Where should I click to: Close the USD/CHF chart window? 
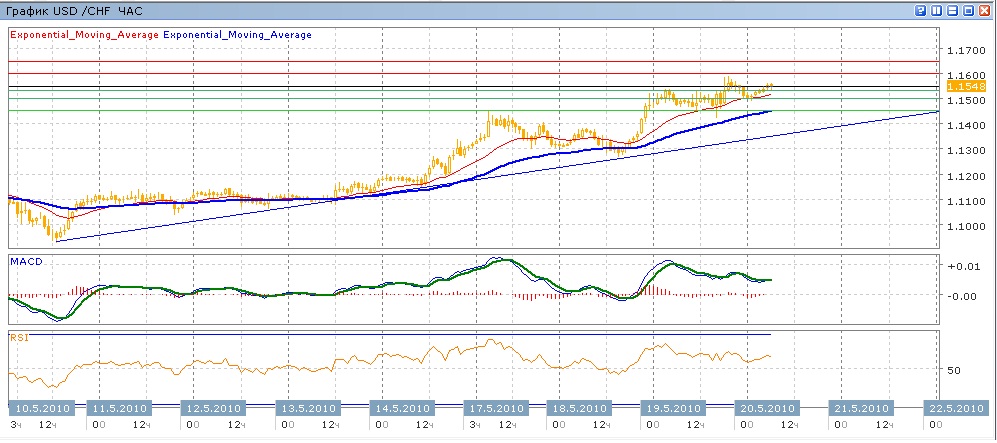click(x=985, y=10)
